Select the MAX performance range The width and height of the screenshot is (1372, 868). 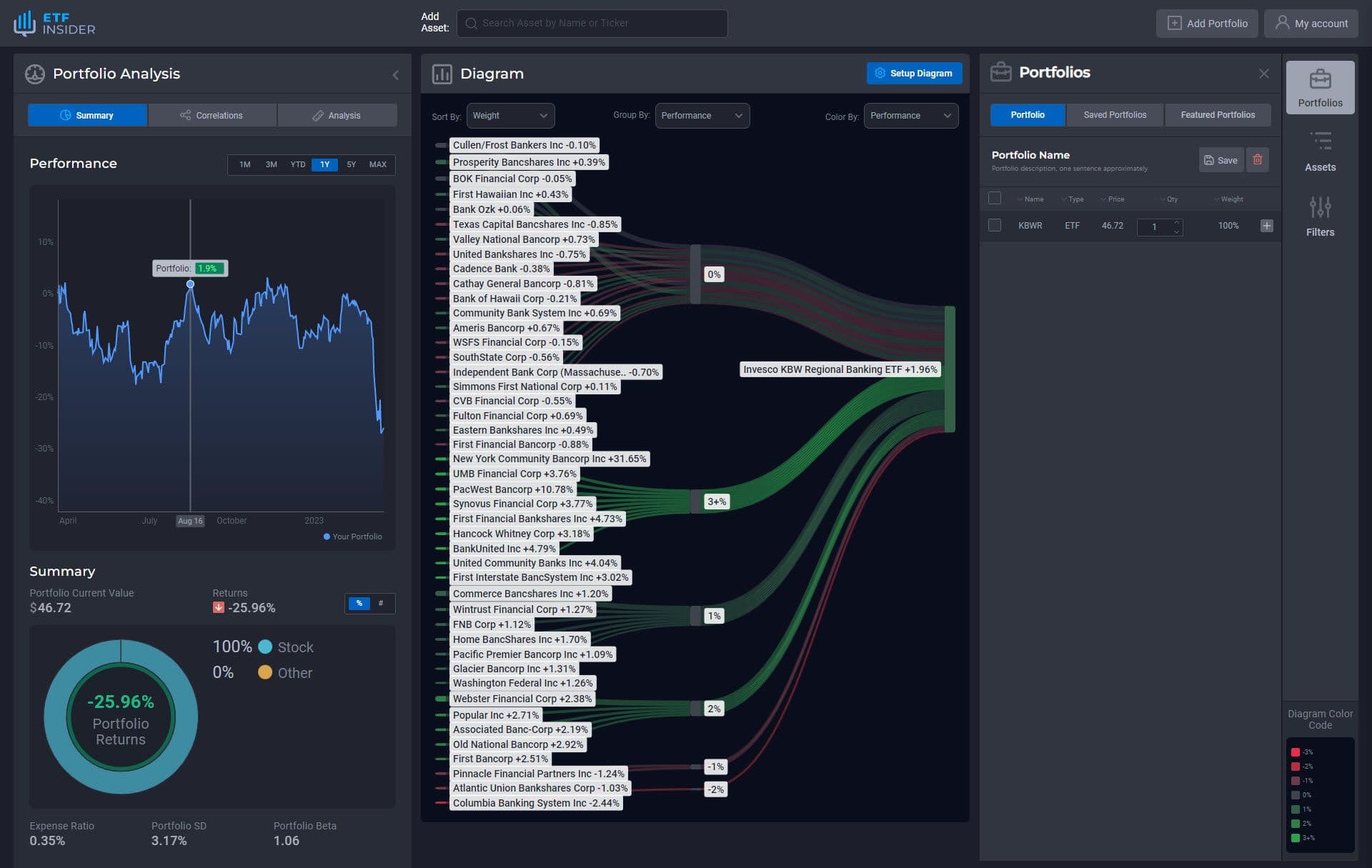pyautogui.click(x=377, y=165)
